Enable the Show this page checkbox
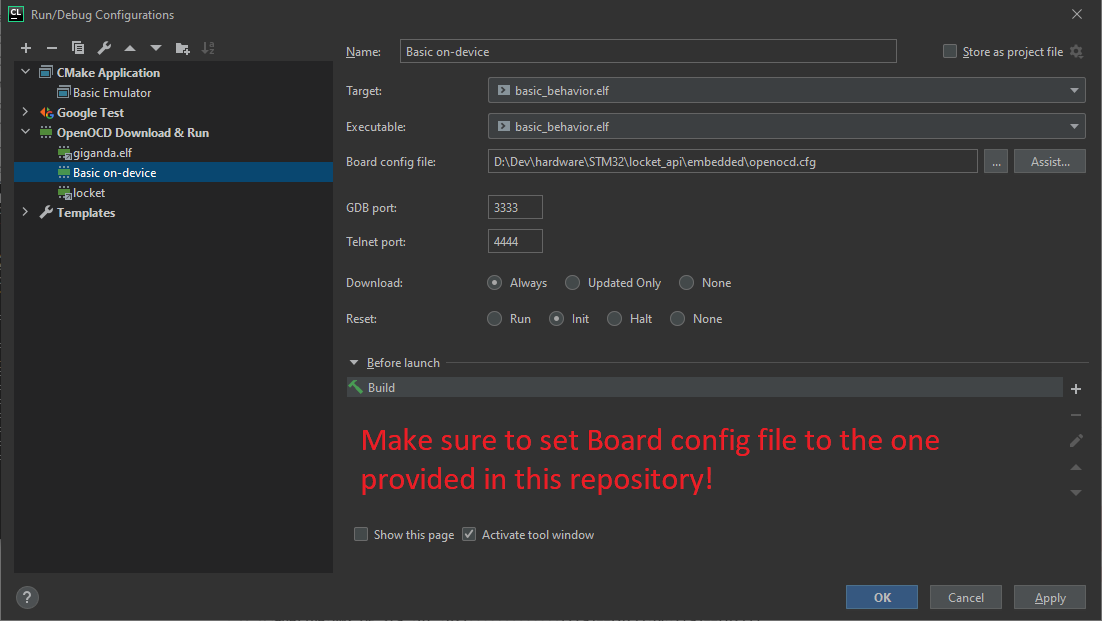1102x621 pixels. 361,535
